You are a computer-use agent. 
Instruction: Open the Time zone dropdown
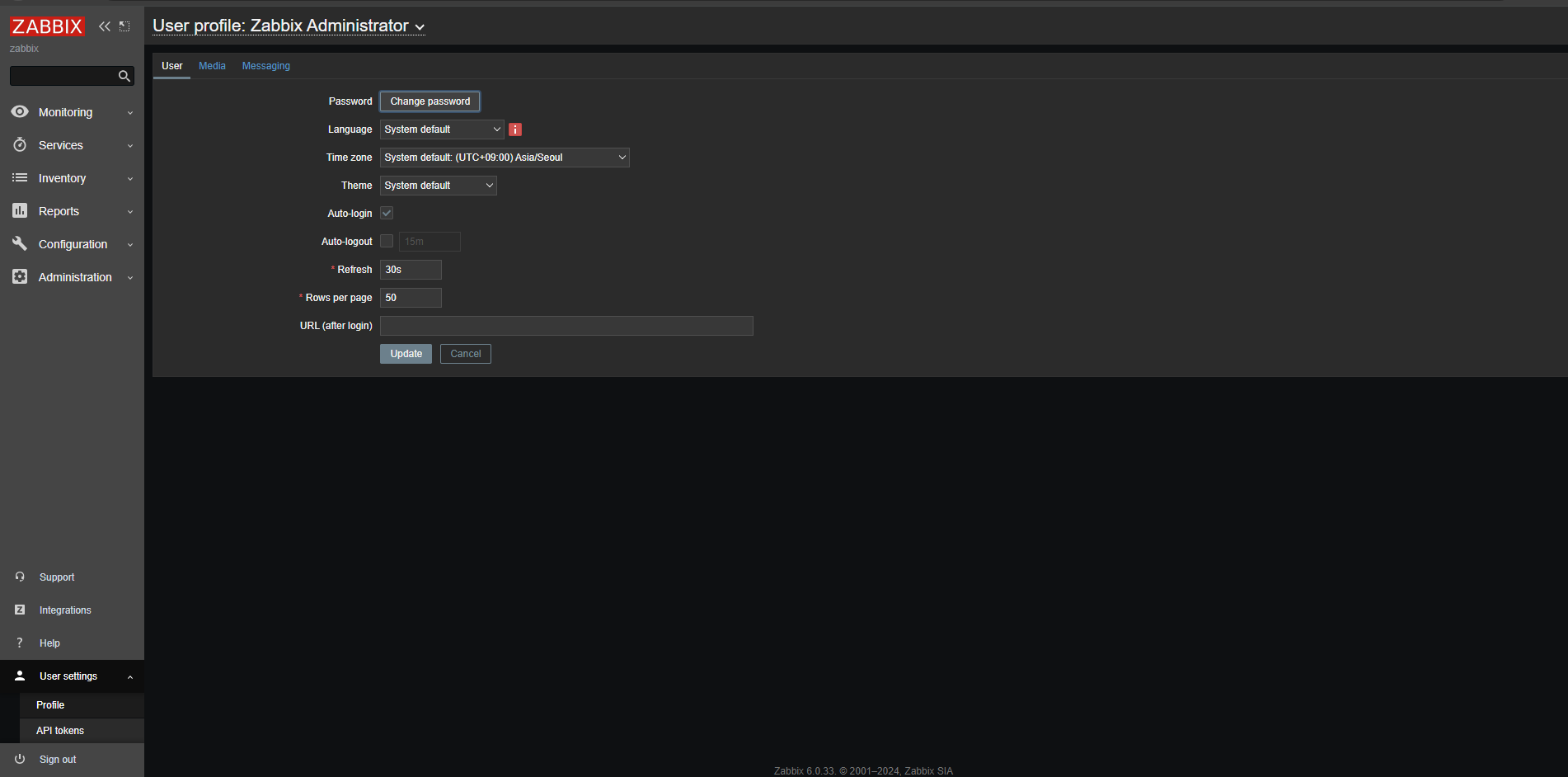(505, 158)
